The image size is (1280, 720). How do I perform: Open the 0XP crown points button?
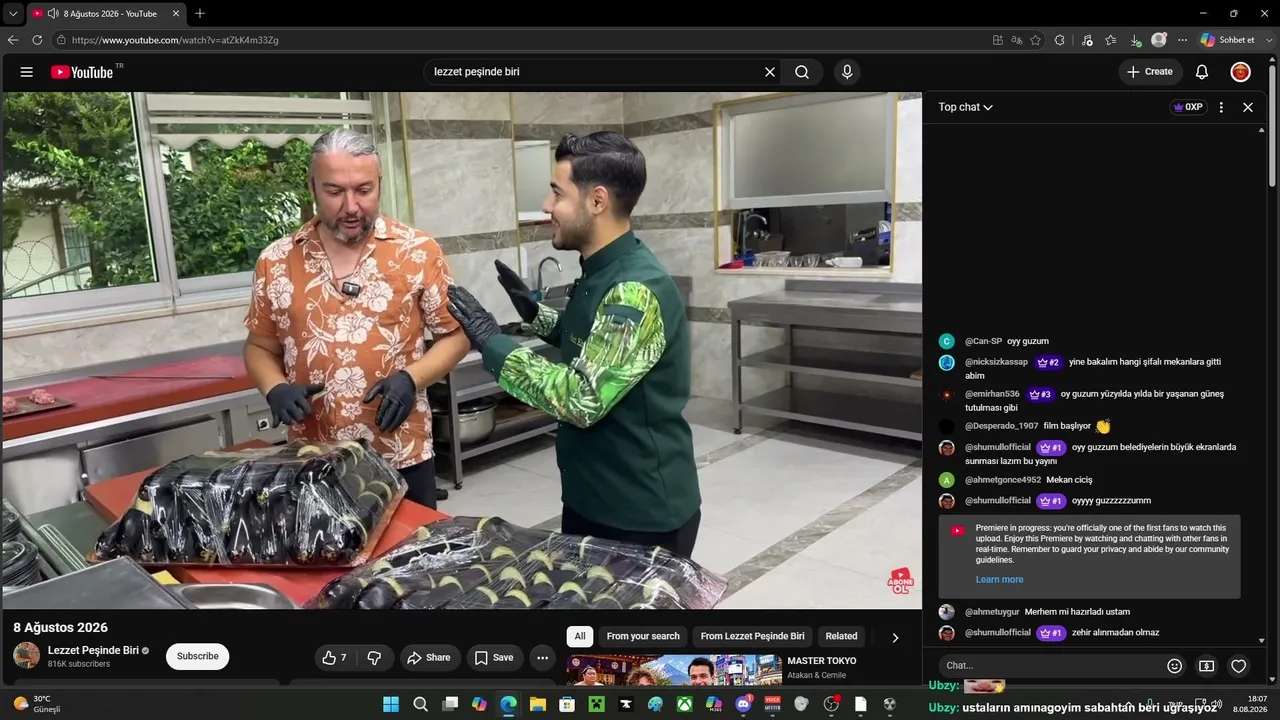(1188, 107)
